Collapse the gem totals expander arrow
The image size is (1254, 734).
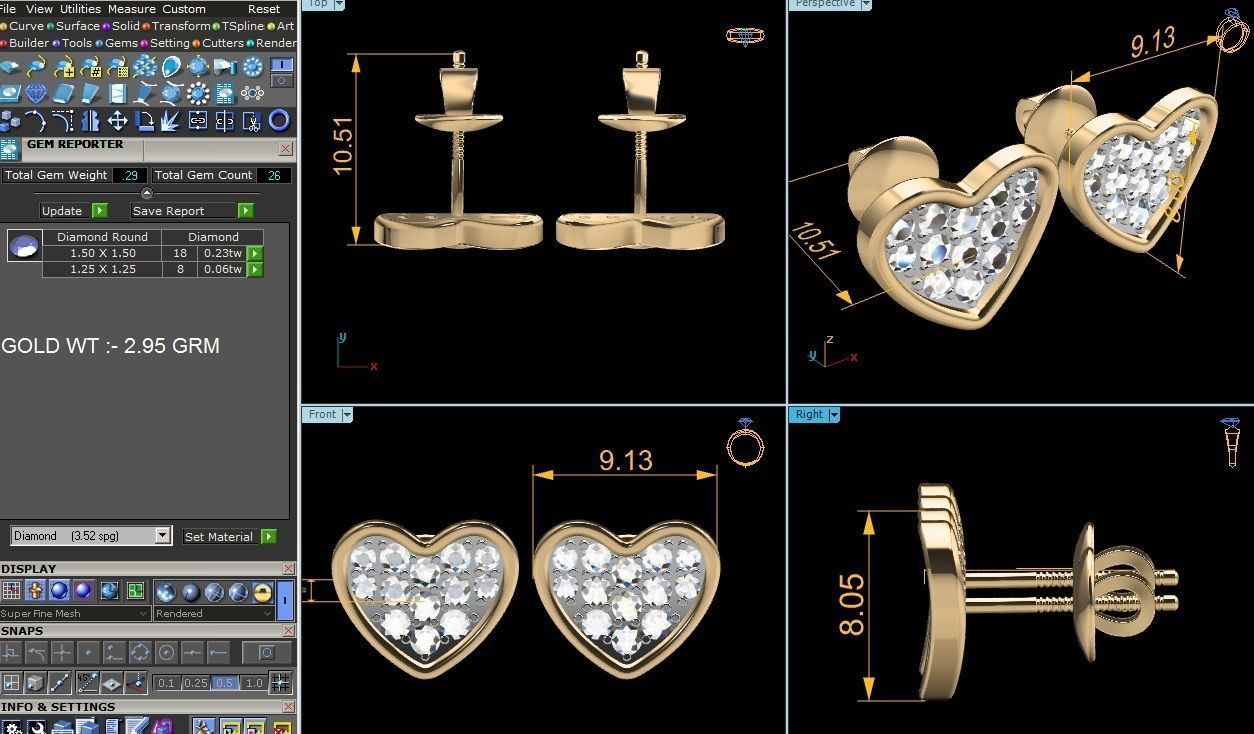coord(147,193)
